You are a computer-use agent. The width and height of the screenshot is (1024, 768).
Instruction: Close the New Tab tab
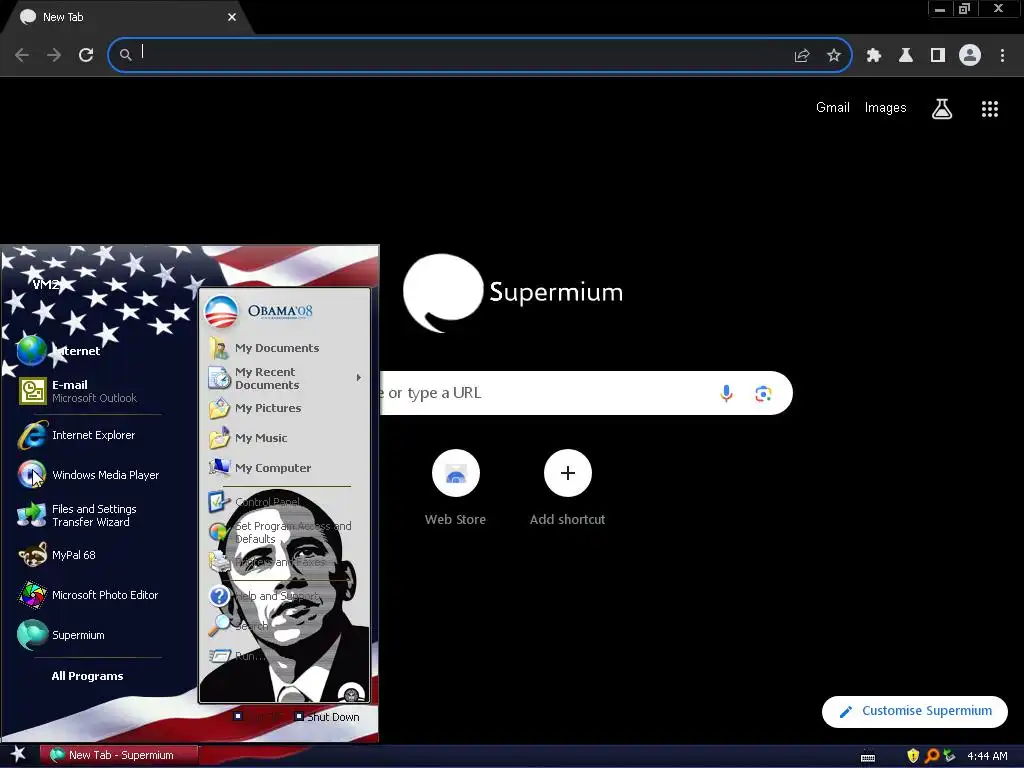coord(231,18)
